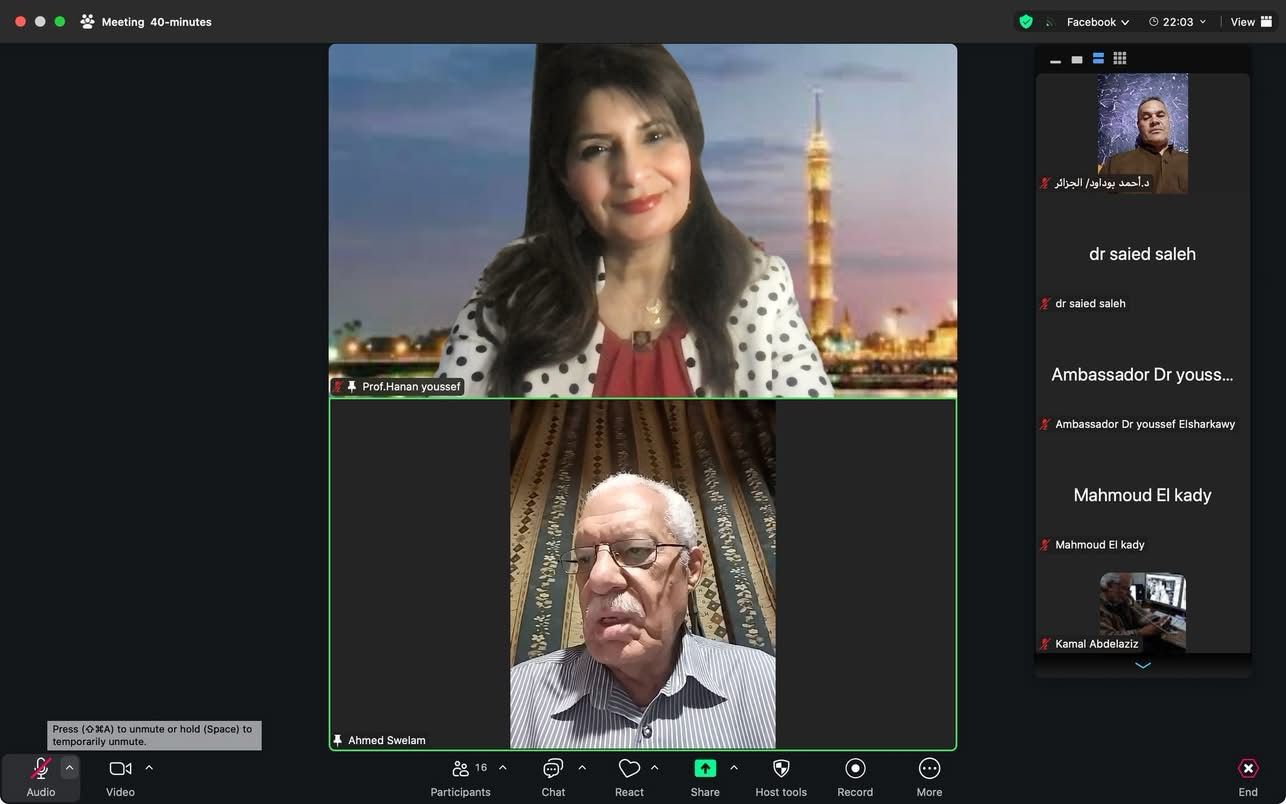Collapse thumbnail strip with minimize bar icon
1286x804 pixels.
pos(1055,60)
